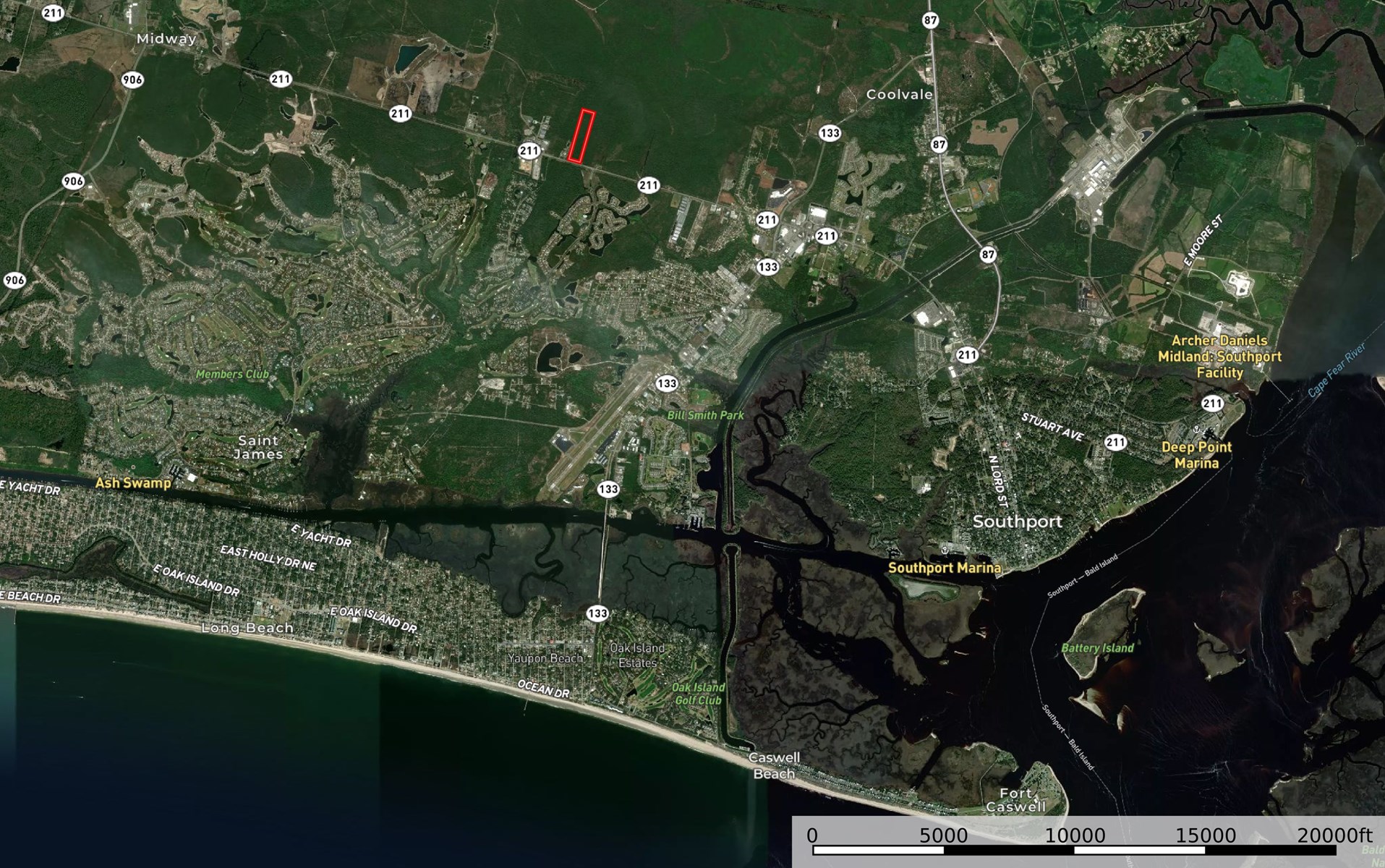Select the E Moore St label

(1203, 241)
